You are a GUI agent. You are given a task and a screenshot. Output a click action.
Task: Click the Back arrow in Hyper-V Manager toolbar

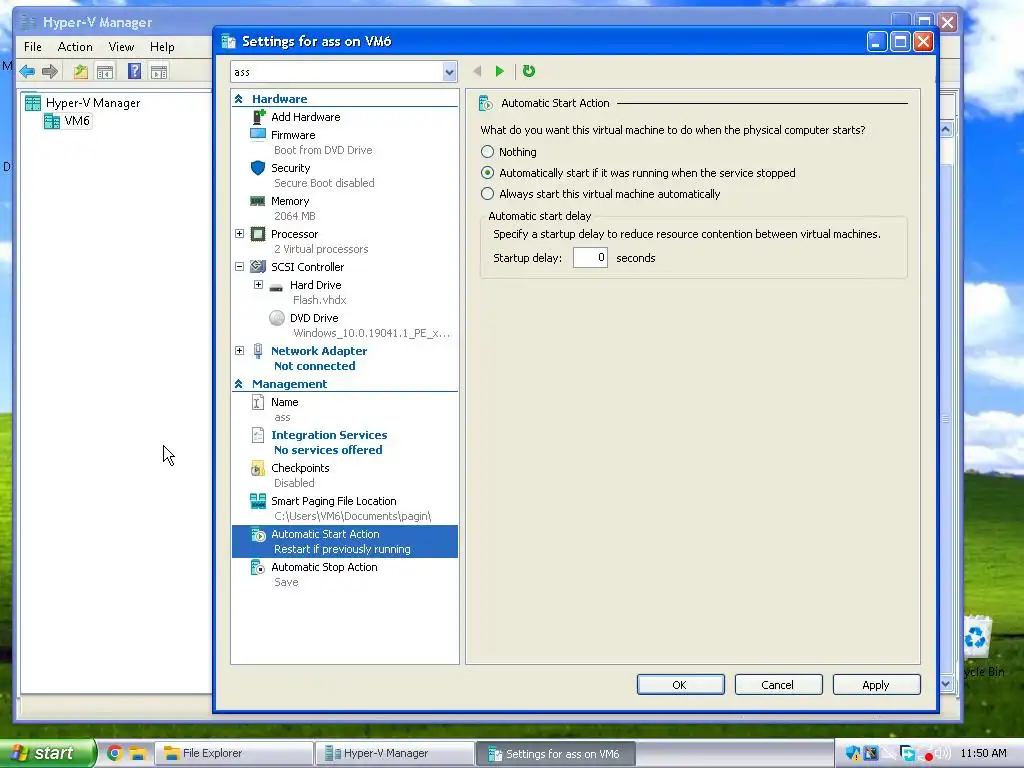tap(27, 71)
